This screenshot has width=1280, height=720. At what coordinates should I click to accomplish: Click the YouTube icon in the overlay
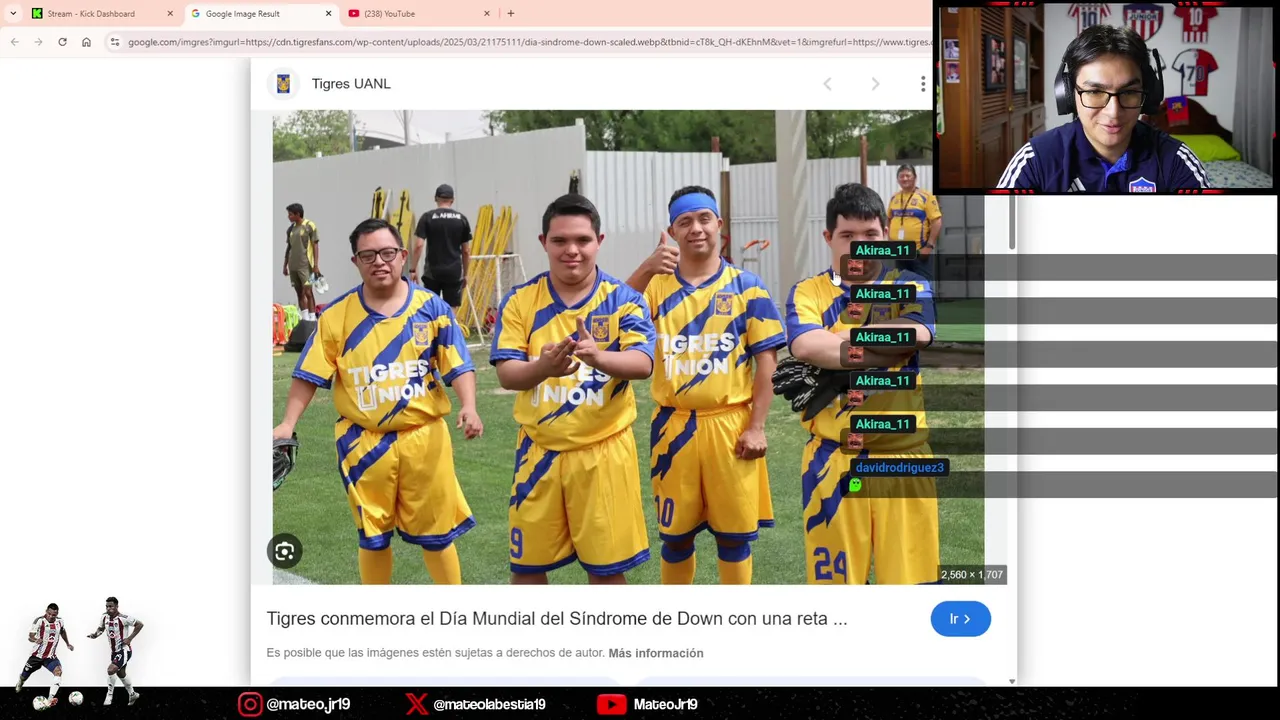pyautogui.click(x=611, y=704)
